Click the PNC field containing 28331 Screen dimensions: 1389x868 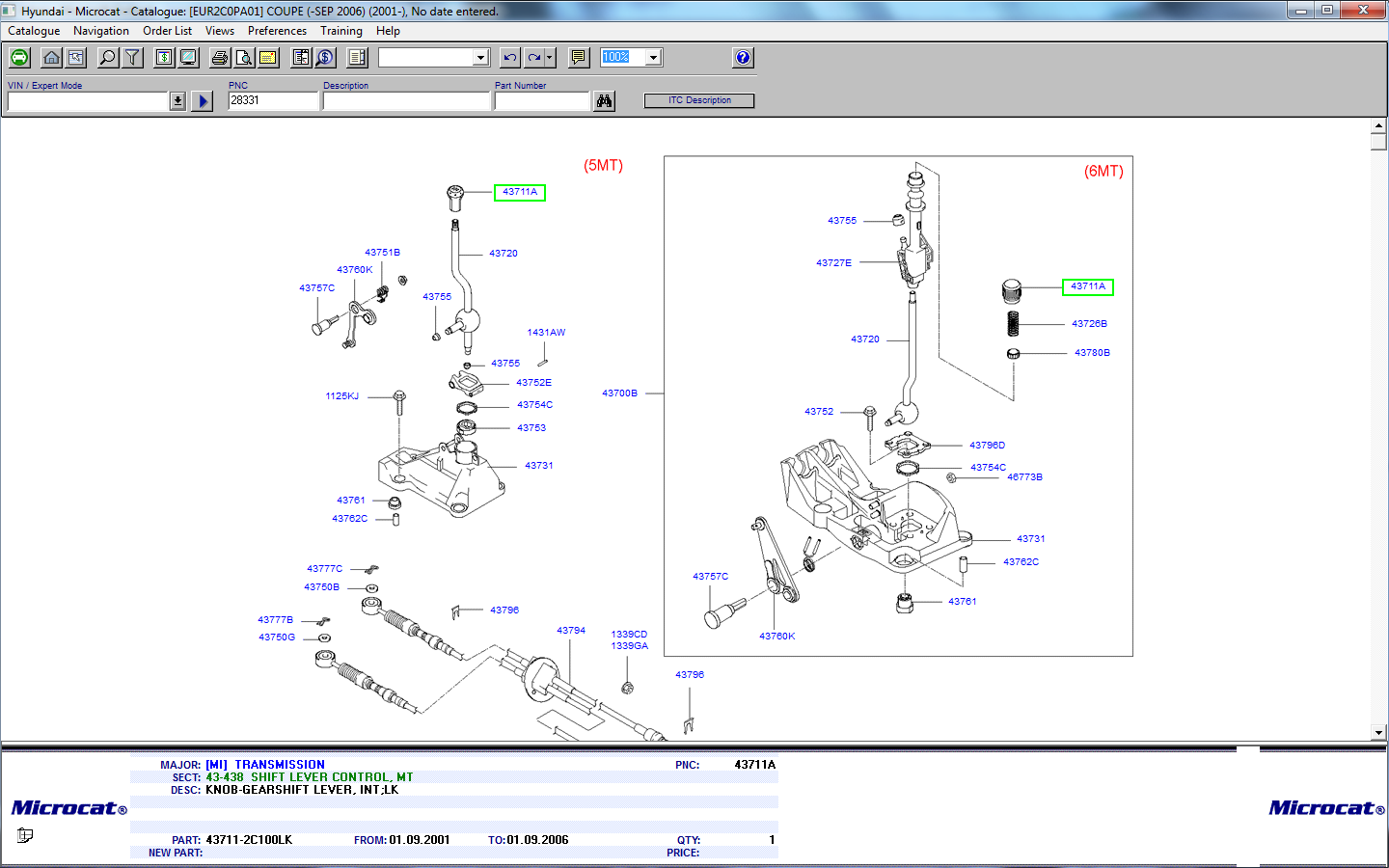point(273,101)
